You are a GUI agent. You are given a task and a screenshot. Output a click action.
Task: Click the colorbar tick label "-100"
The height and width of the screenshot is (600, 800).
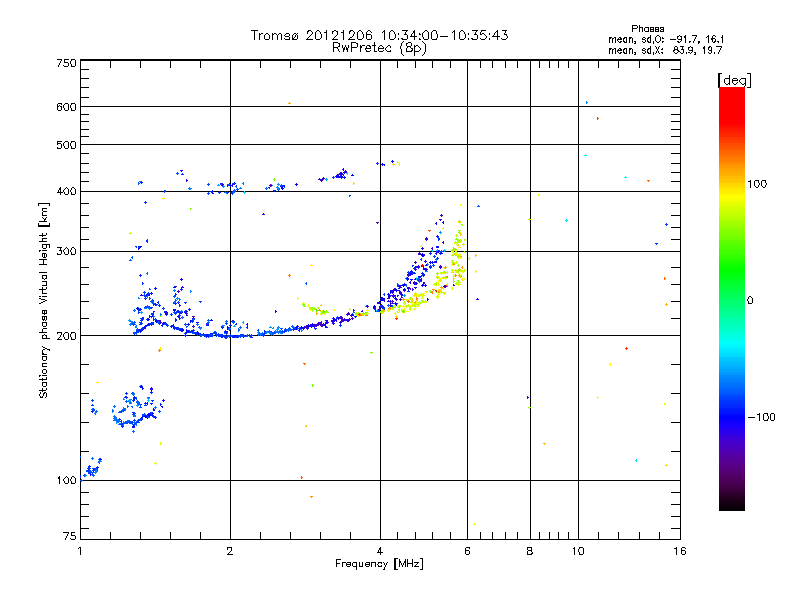pos(761,417)
